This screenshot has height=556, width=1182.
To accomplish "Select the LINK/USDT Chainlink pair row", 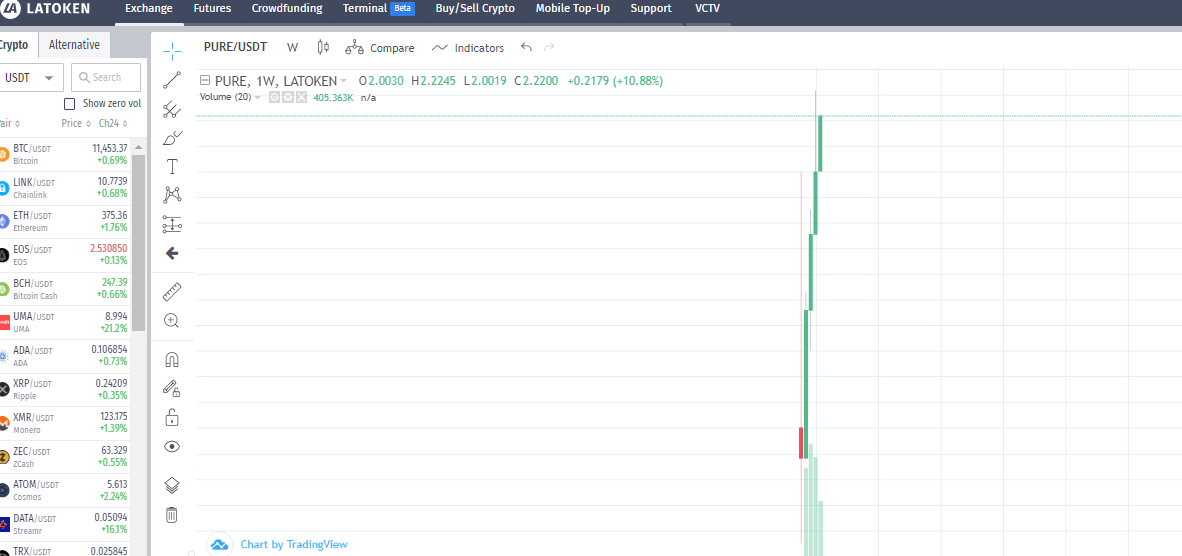I will point(65,188).
